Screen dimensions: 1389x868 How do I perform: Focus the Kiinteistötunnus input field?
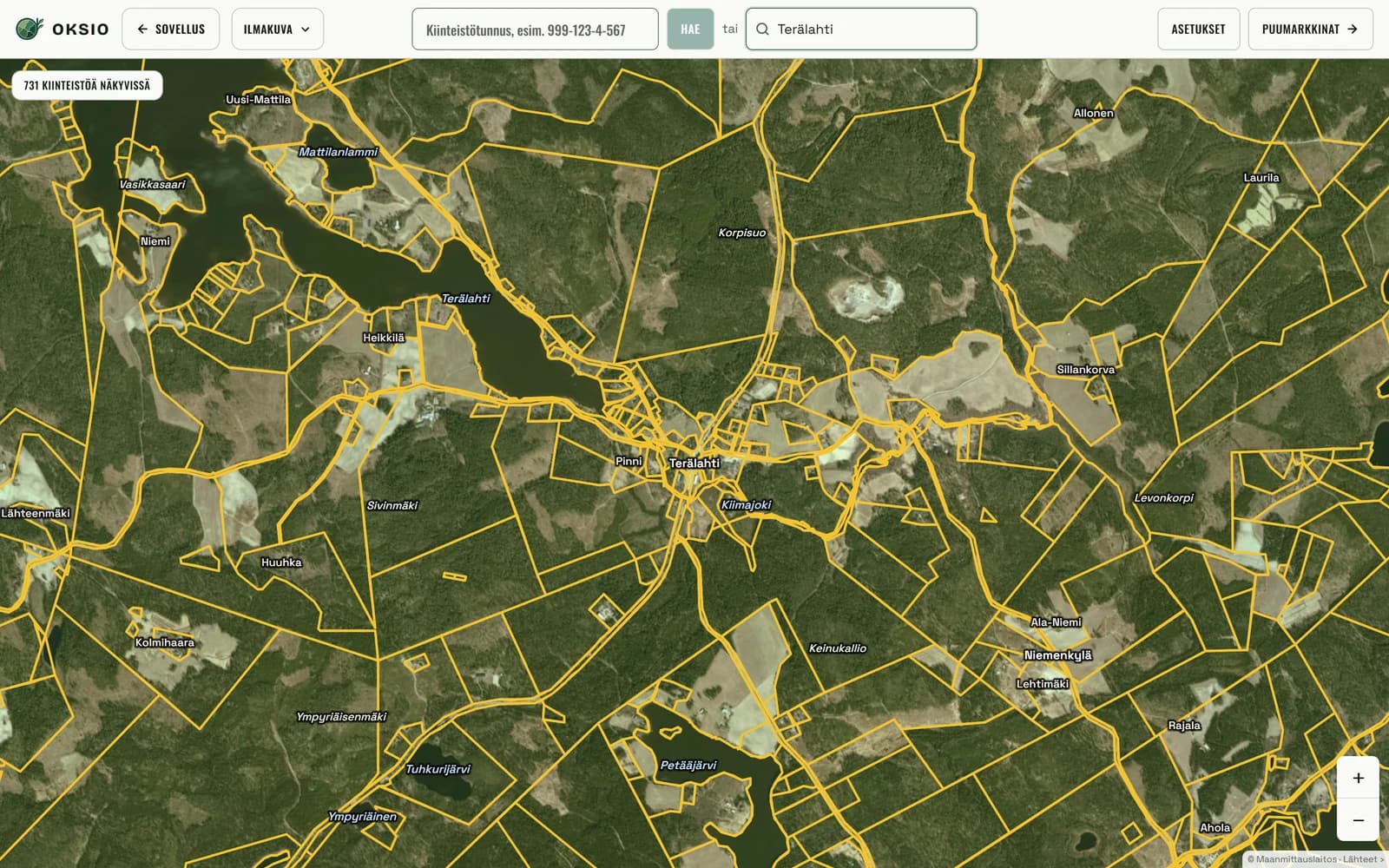pyautogui.click(x=535, y=30)
